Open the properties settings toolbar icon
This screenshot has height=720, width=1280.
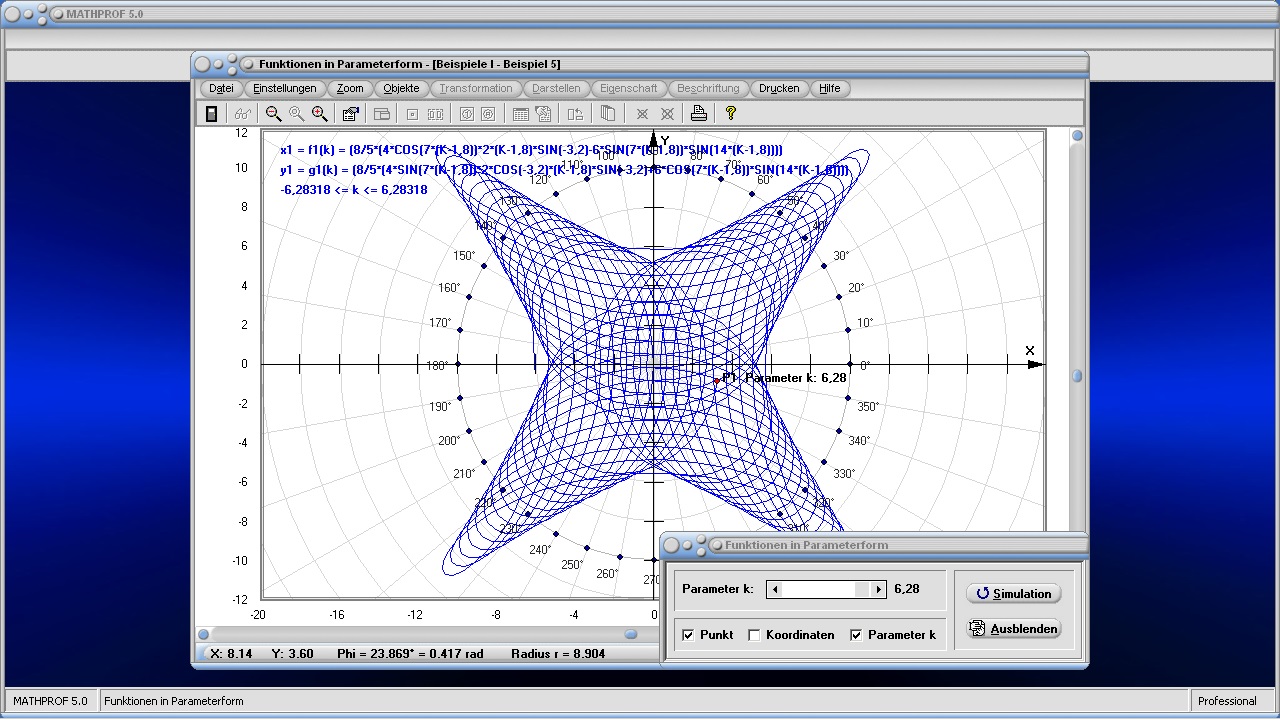coord(350,114)
